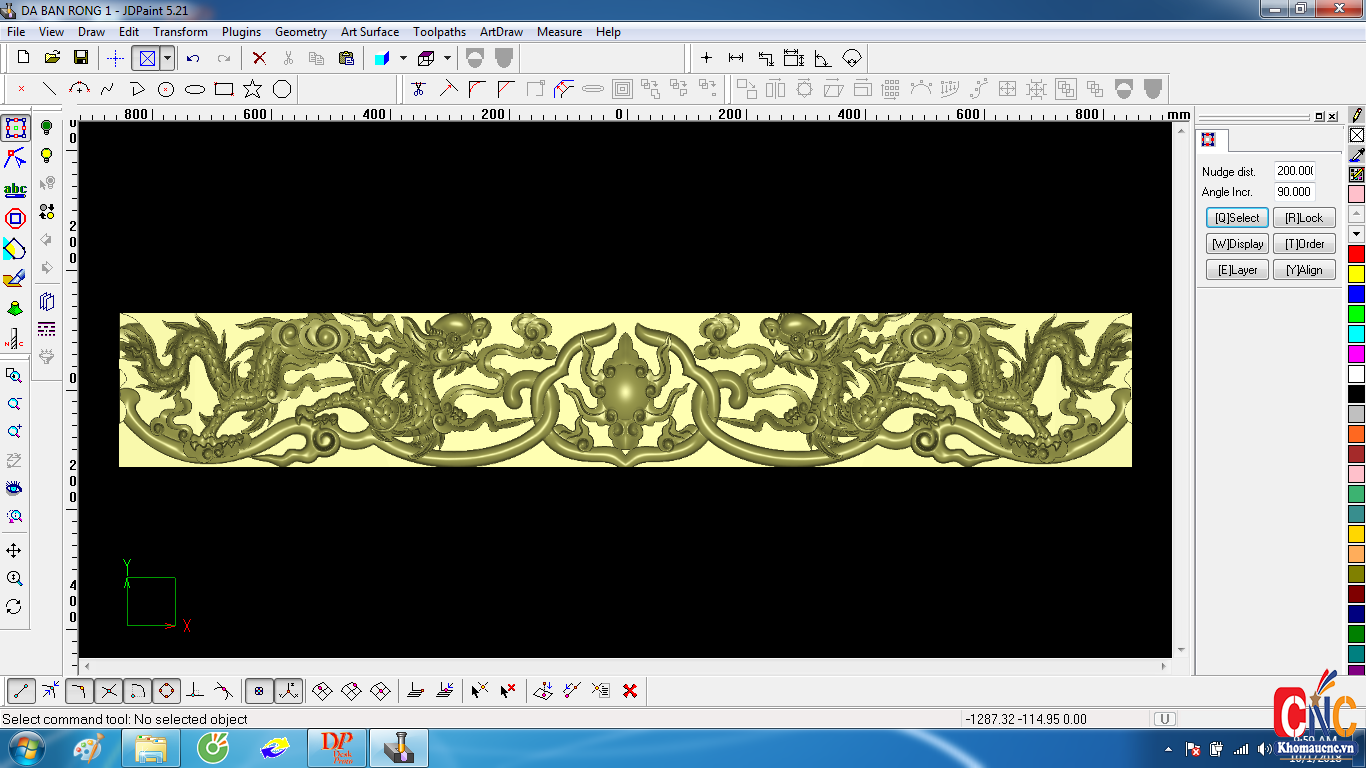Expand the cyan cube view dropdown arrow
1366x768 pixels.
pos(403,58)
